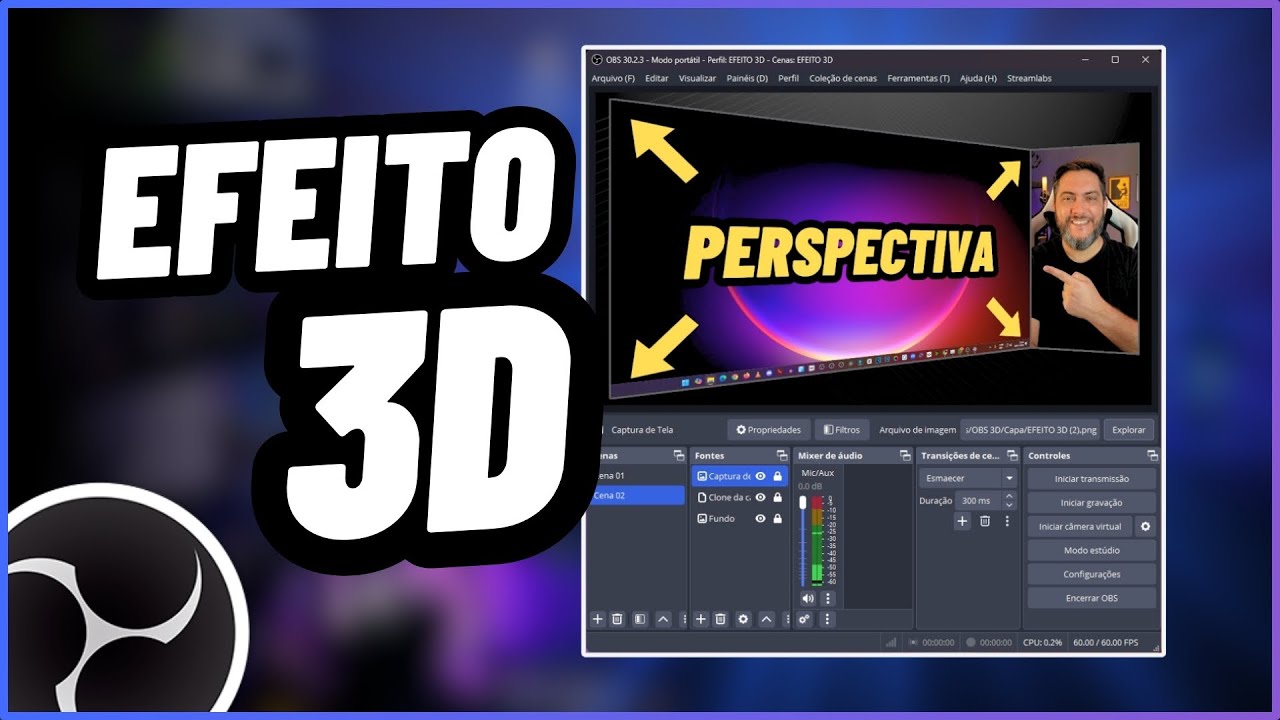Mute the Mic/Aux channel speaker icon

pos(808,598)
